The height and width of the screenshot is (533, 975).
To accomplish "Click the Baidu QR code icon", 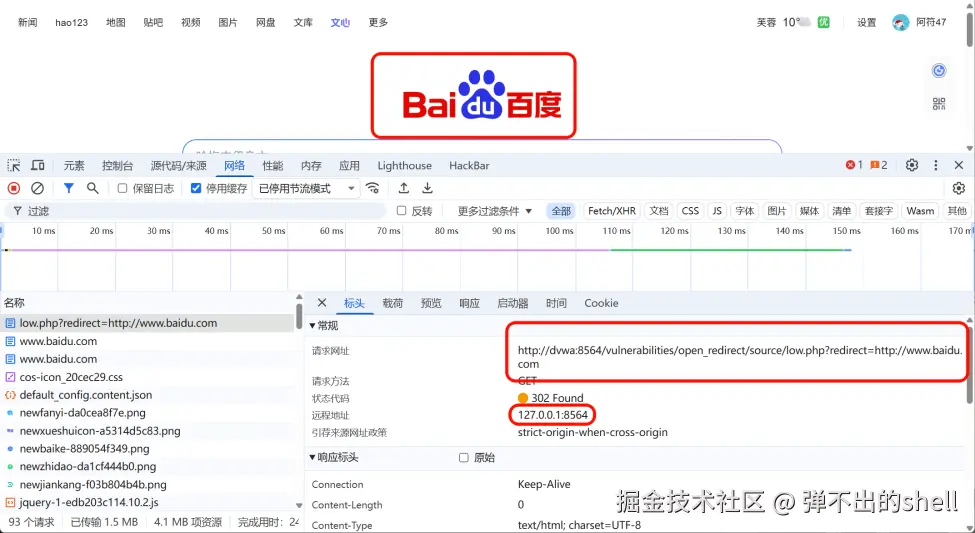I will 939,104.
